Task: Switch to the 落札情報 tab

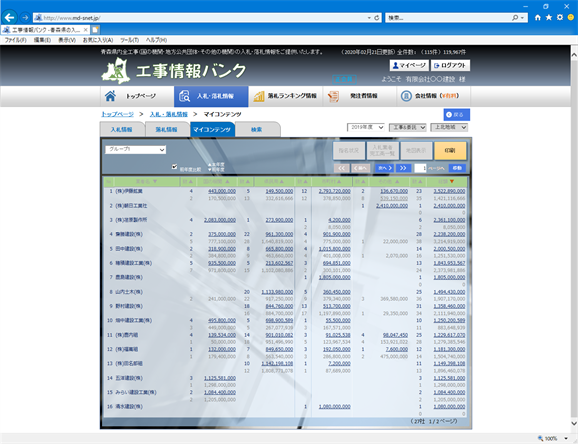Action: (x=166, y=129)
